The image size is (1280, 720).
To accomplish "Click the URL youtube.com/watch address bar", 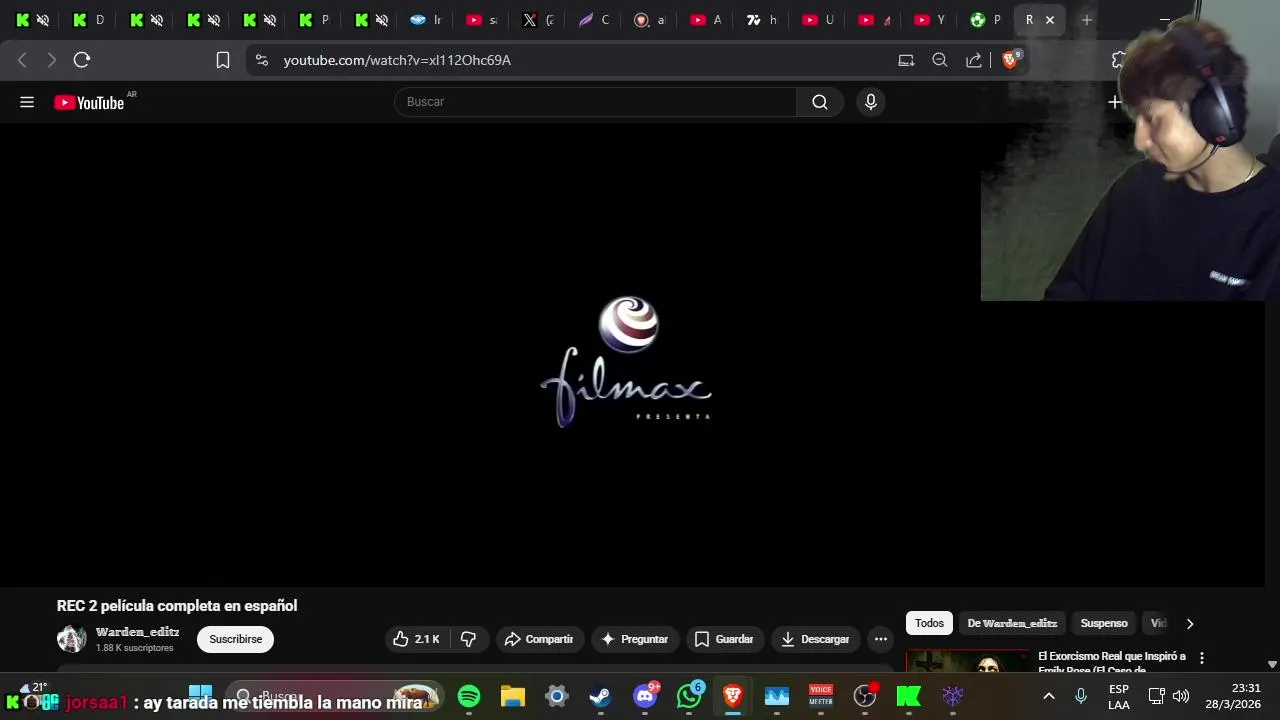I will pyautogui.click(x=397, y=60).
